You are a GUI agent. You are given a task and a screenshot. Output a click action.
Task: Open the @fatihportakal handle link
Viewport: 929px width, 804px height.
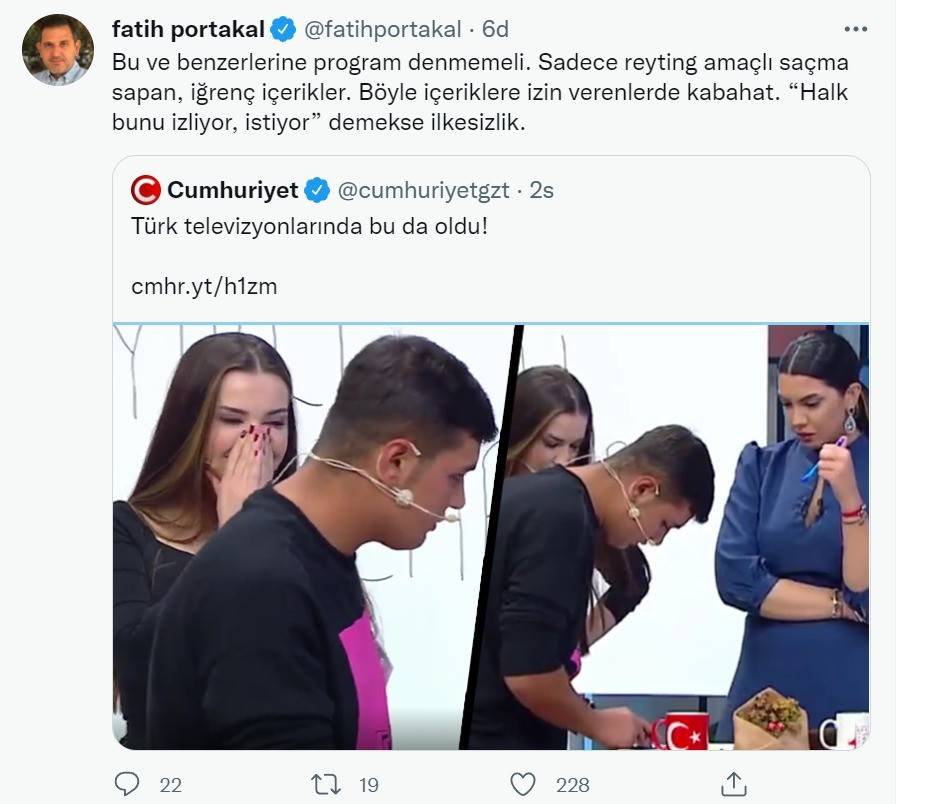382,29
